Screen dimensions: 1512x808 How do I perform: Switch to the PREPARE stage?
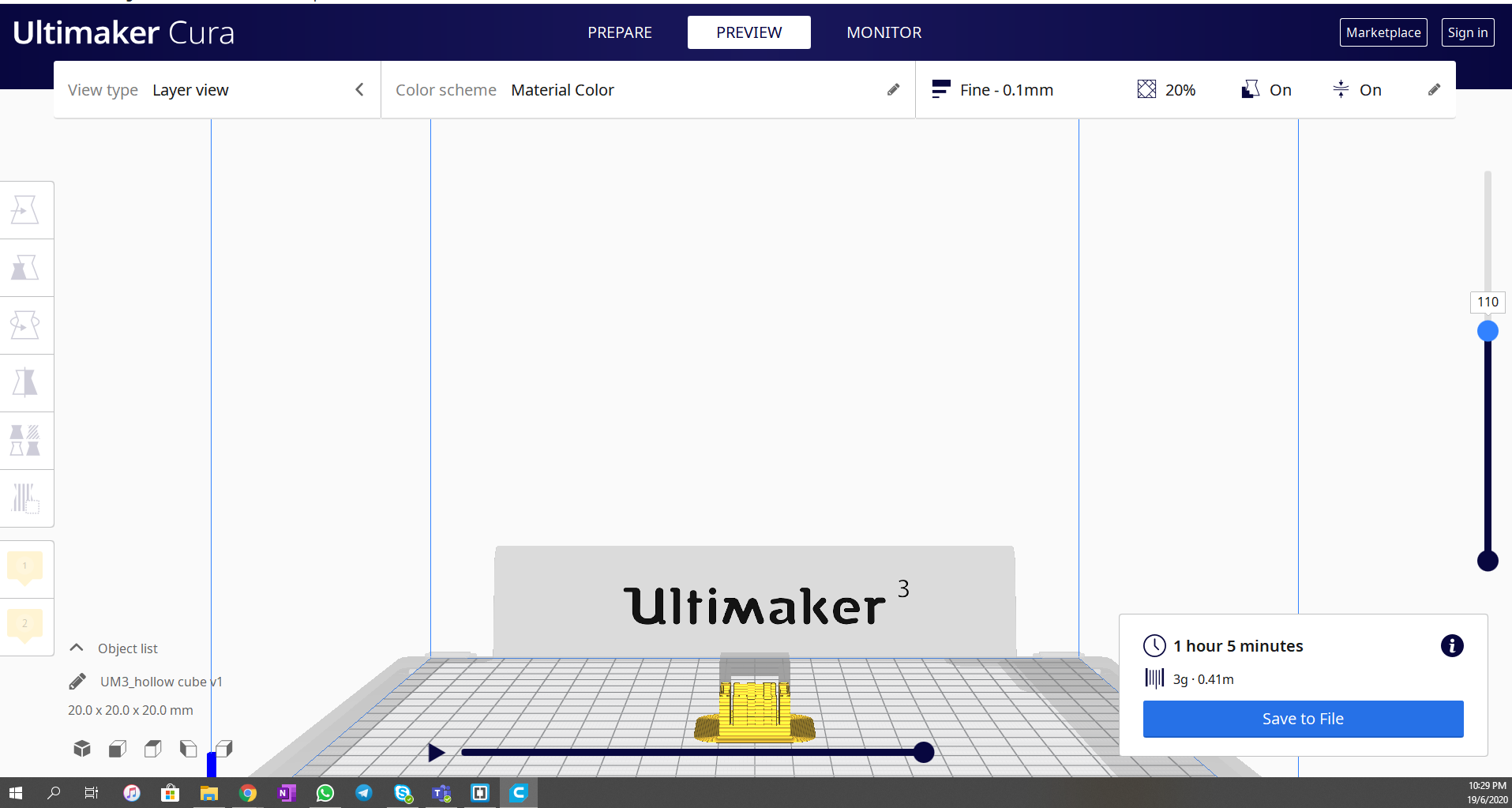620,32
